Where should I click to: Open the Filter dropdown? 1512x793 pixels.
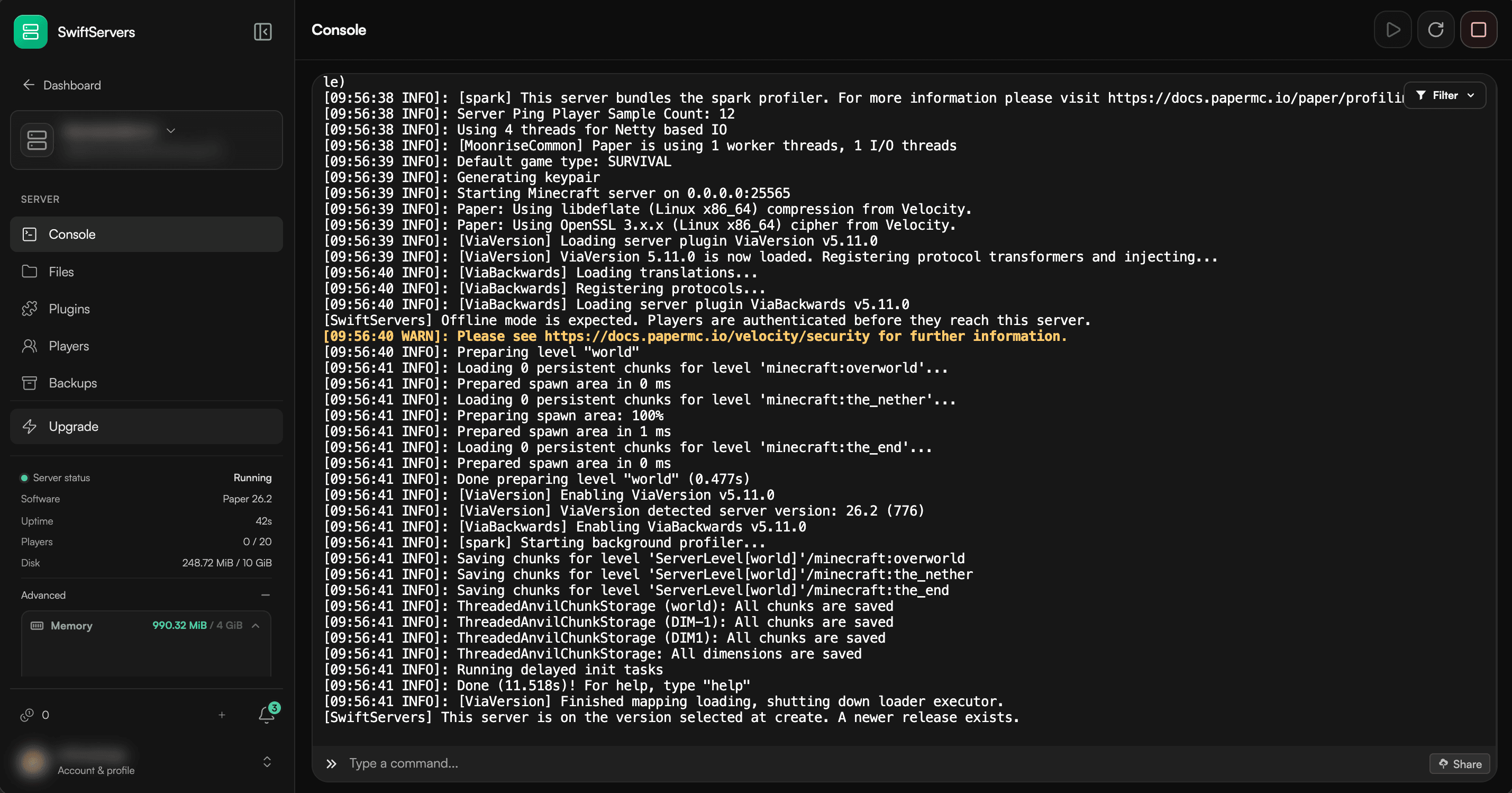point(1444,95)
